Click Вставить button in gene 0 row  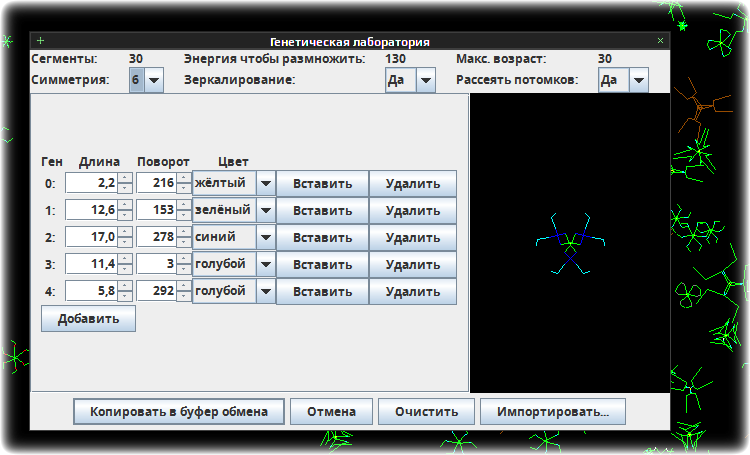point(322,183)
